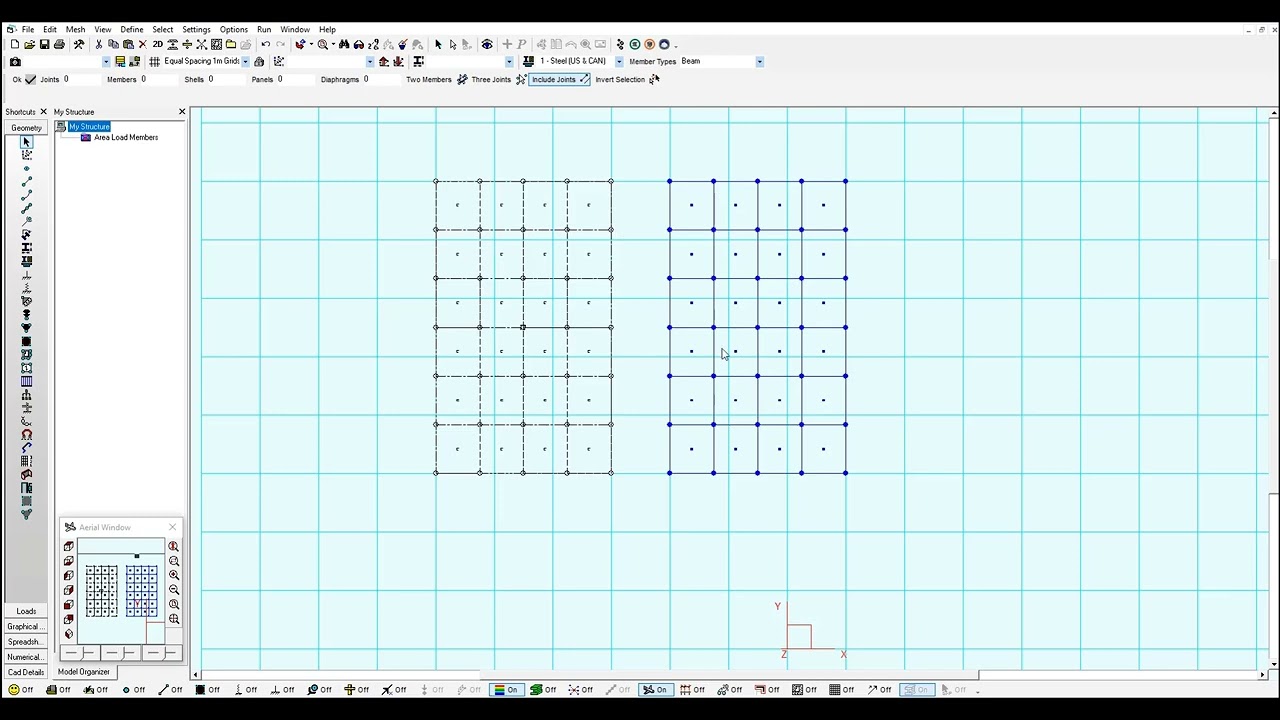The width and height of the screenshot is (1280, 720).
Task: Click the left slider in the Aerial Window
Action: tap(79, 653)
